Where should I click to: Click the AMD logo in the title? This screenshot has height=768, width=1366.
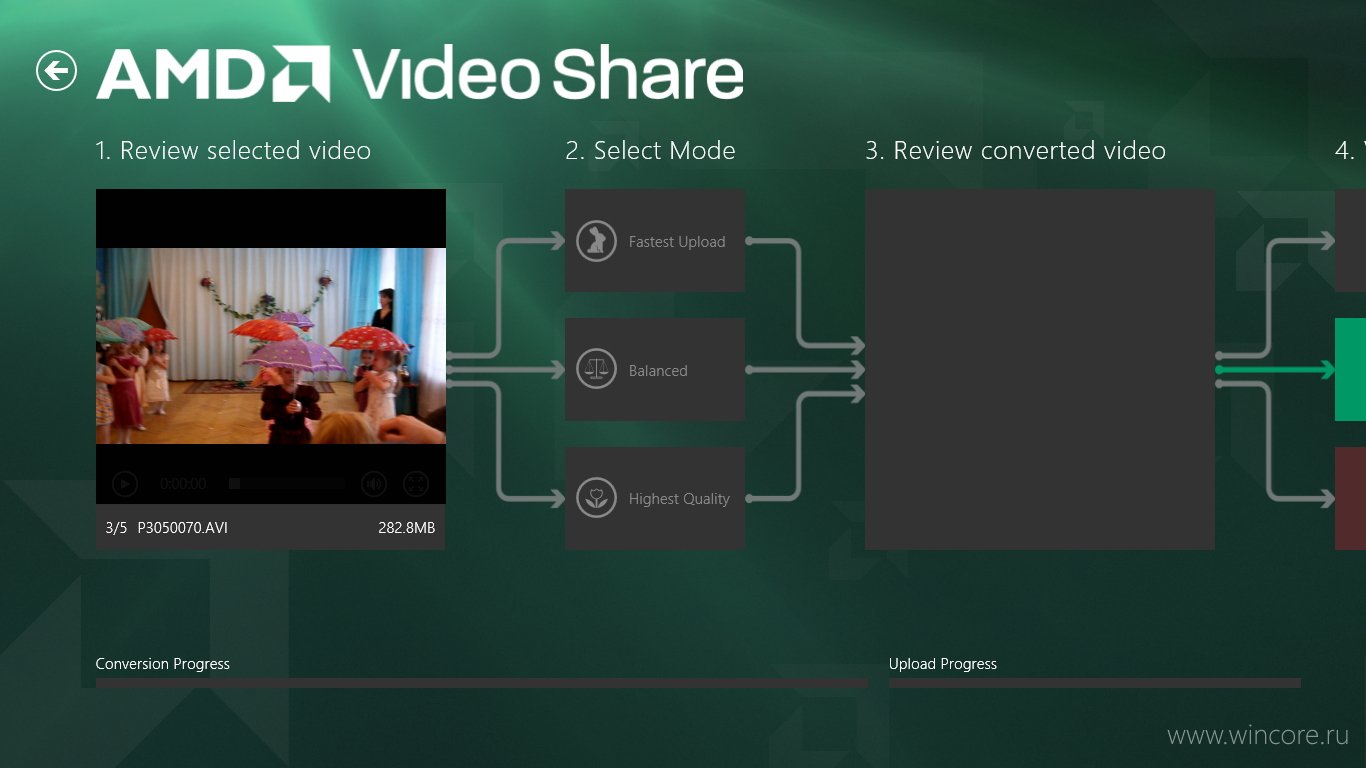click(x=213, y=74)
